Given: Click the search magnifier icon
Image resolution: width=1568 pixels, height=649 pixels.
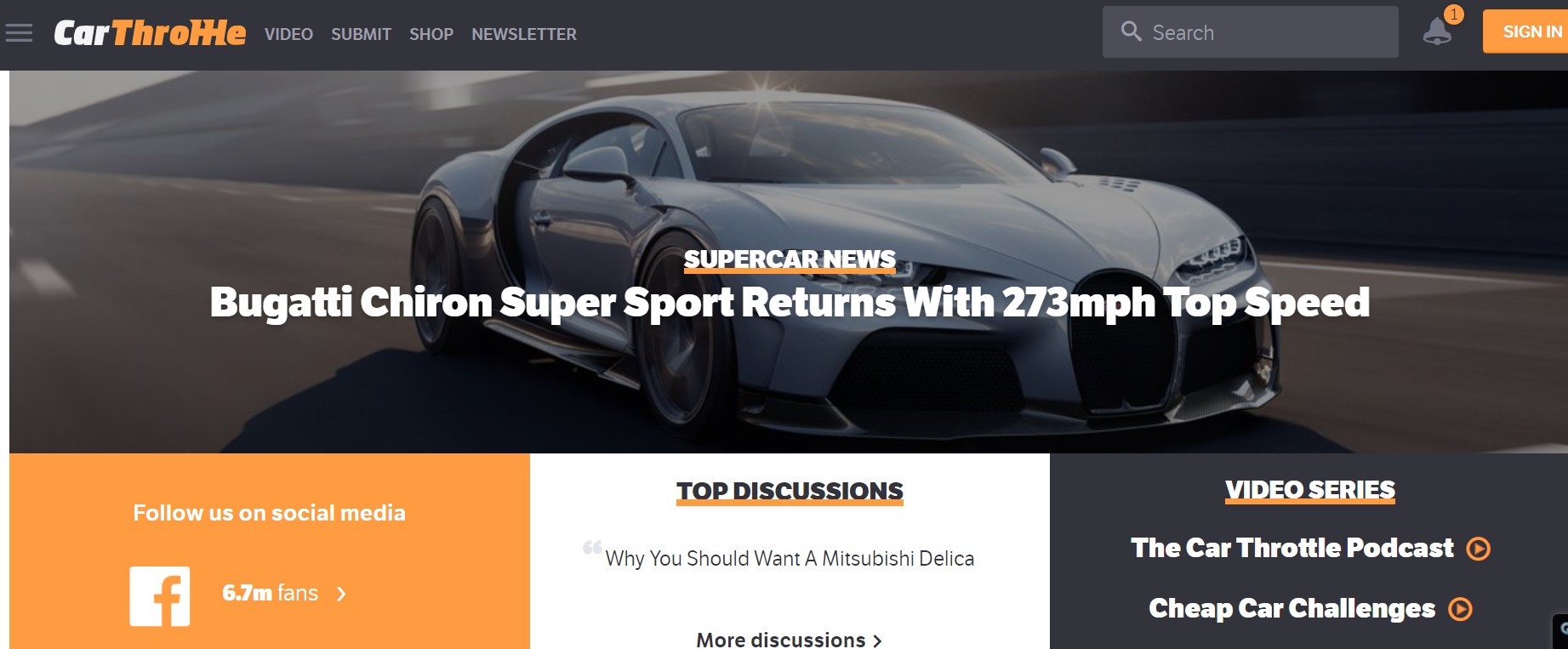Looking at the screenshot, I should (x=1131, y=31).
